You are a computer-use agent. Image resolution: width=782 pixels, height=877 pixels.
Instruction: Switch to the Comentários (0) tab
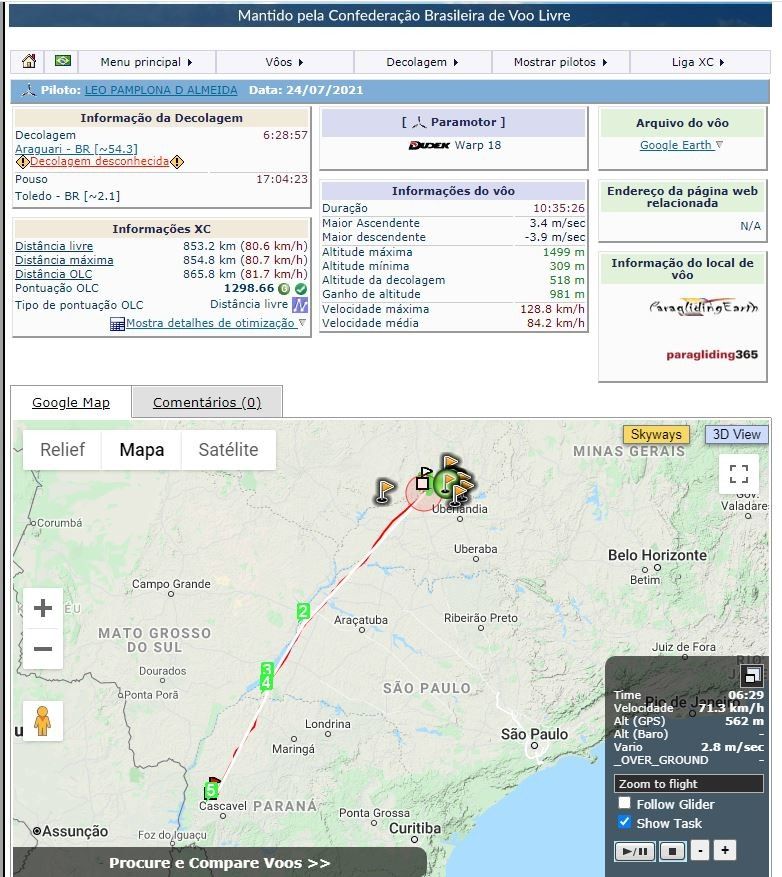point(206,402)
